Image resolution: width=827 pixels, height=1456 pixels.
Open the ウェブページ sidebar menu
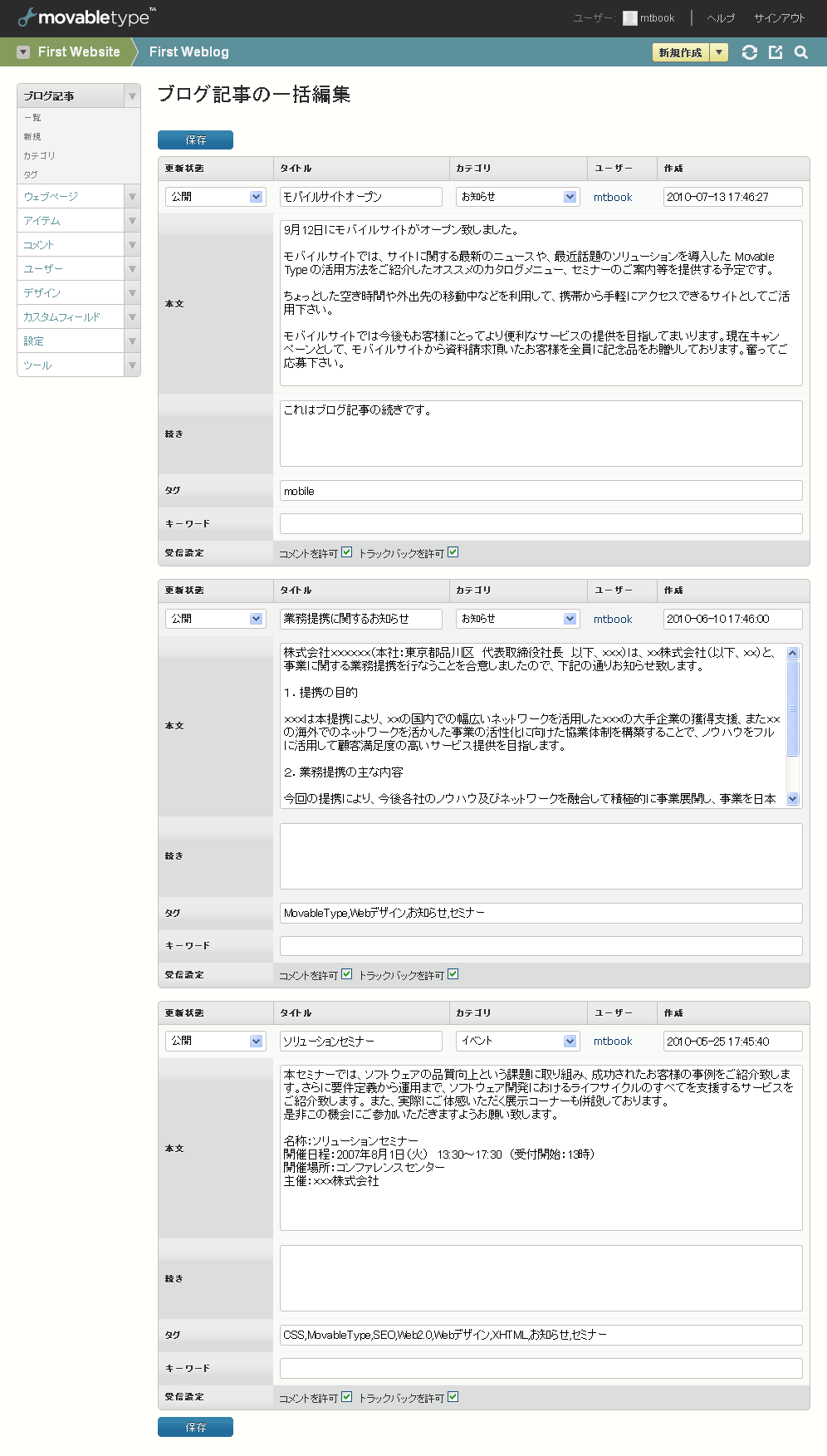51,197
